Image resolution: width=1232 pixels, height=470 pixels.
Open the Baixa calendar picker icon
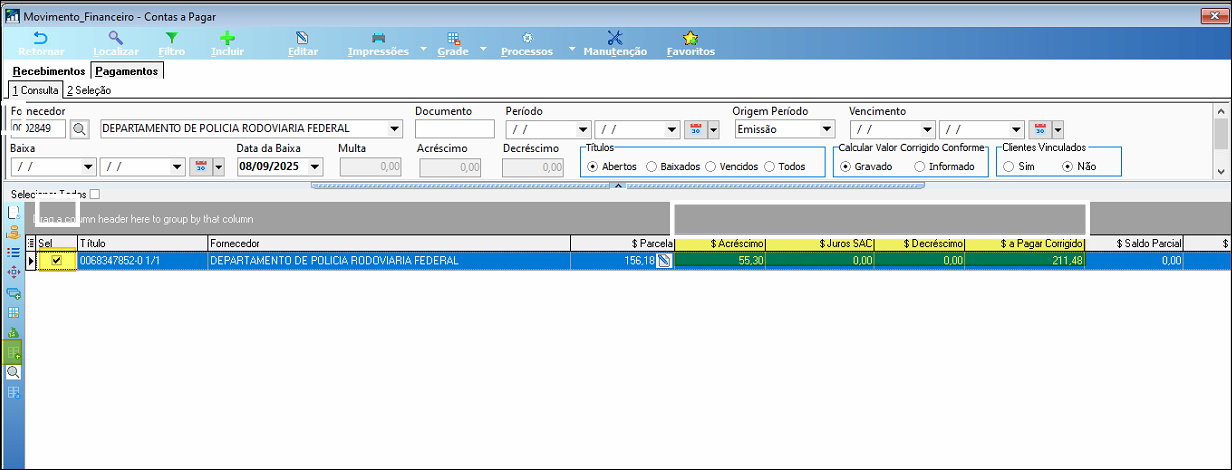[x=199, y=167]
